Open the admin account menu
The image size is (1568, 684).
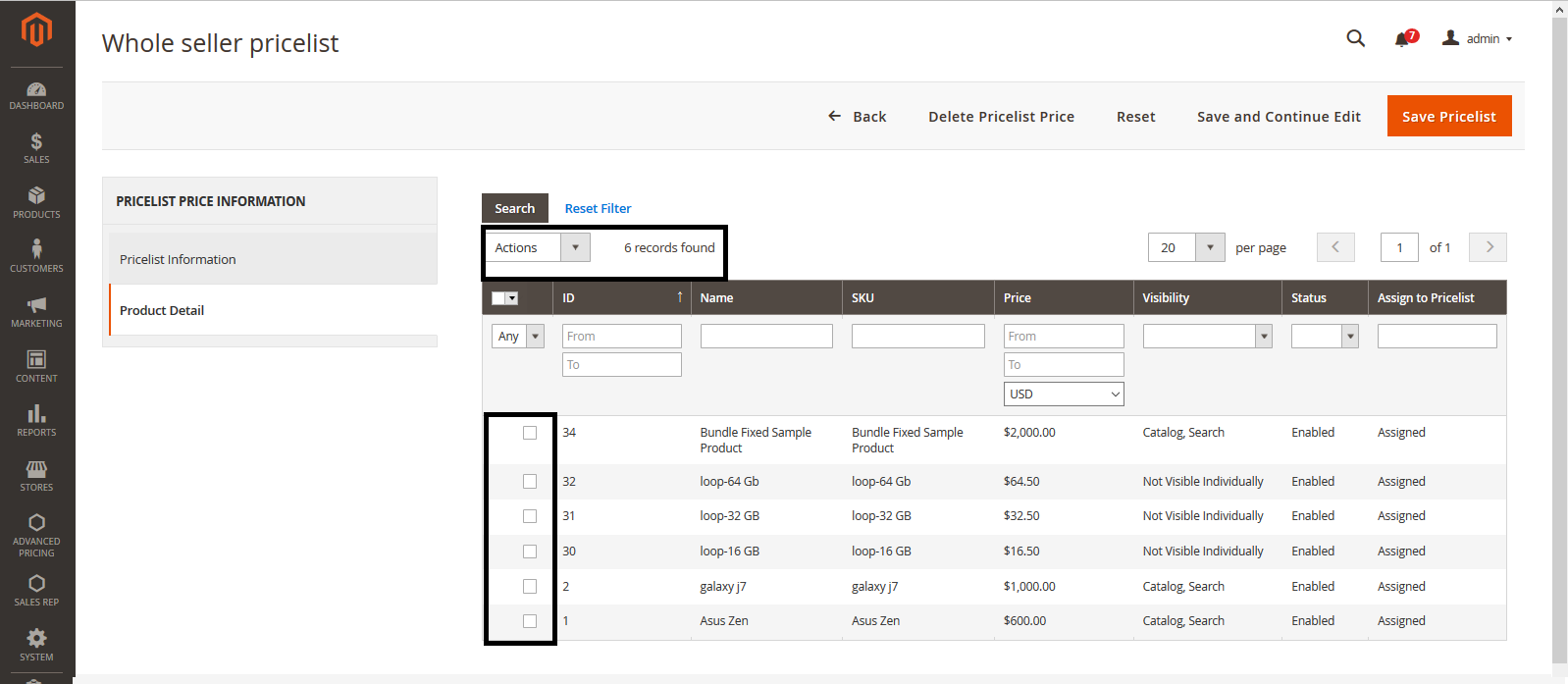[1478, 38]
